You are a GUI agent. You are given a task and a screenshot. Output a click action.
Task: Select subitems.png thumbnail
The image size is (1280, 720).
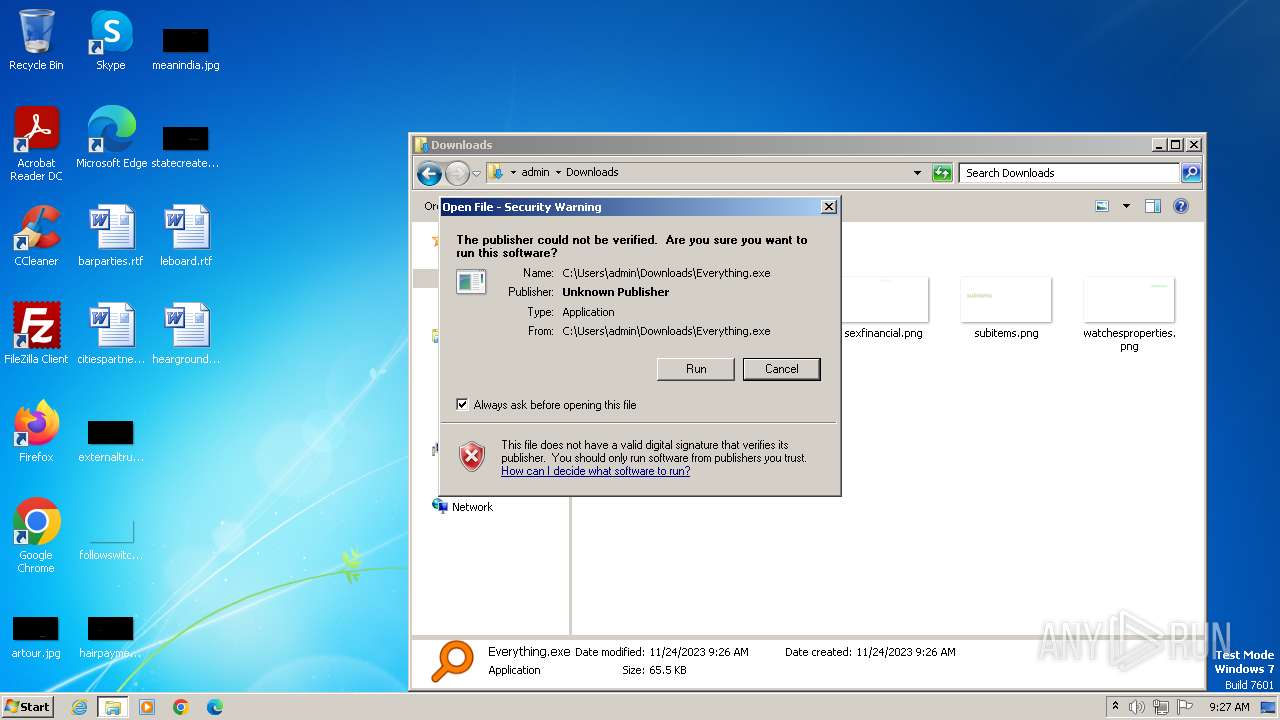[x=1006, y=309]
